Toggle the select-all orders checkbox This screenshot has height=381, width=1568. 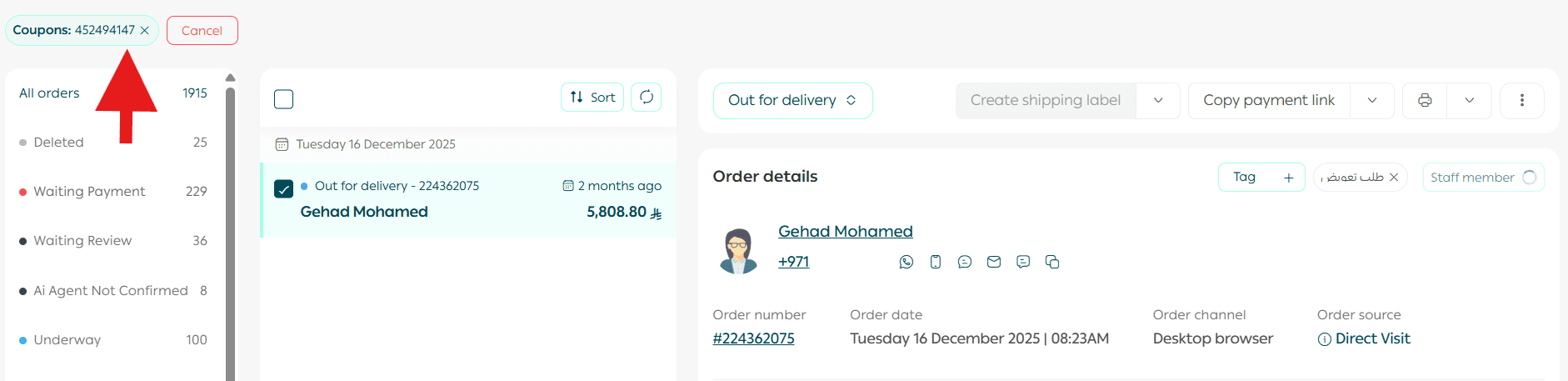pos(284,99)
